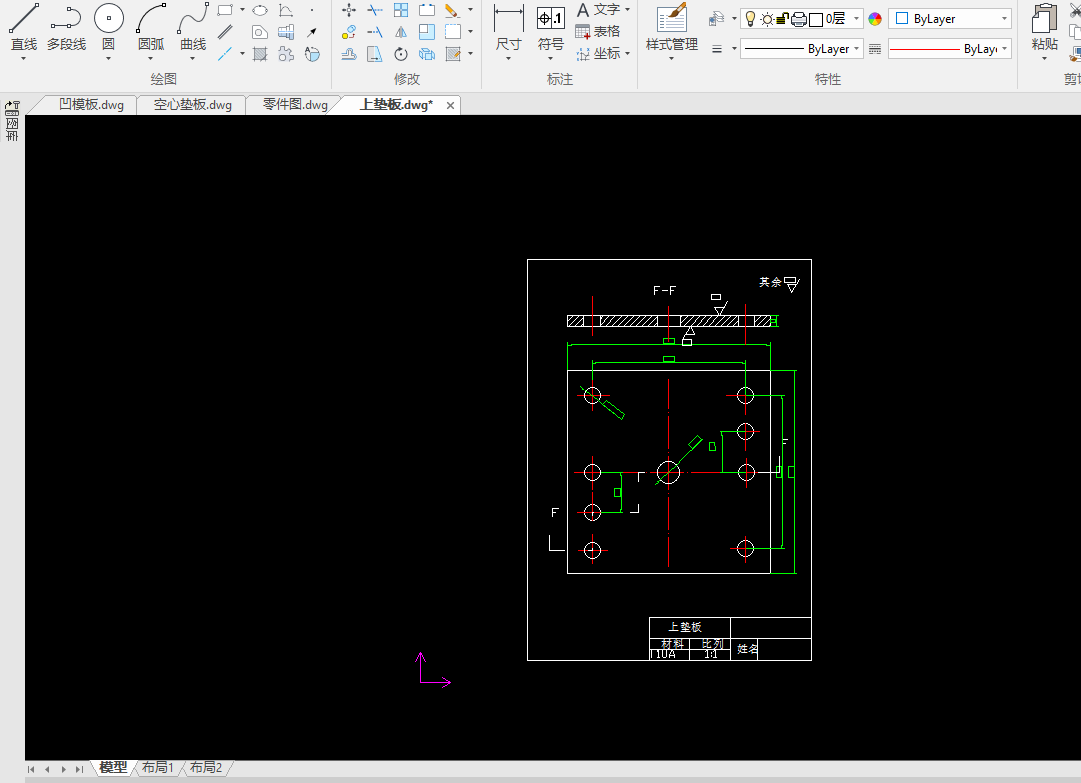Click the central circle in the drawing
This screenshot has height=783, width=1081.
pos(668,472)
